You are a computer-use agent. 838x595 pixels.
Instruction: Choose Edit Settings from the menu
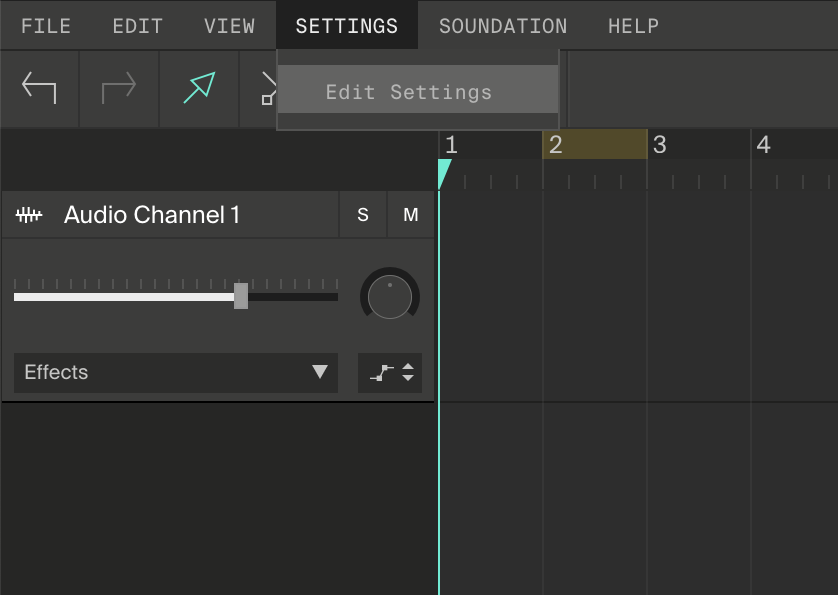pos(407,92)
